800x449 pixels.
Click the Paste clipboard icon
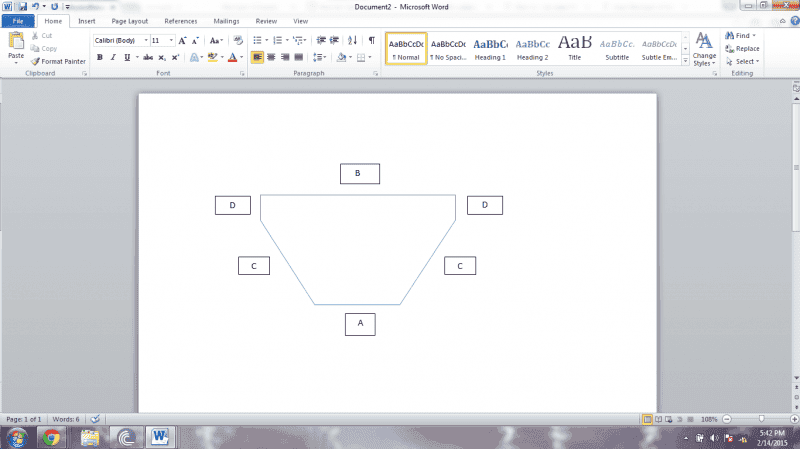tap(16, 41)
